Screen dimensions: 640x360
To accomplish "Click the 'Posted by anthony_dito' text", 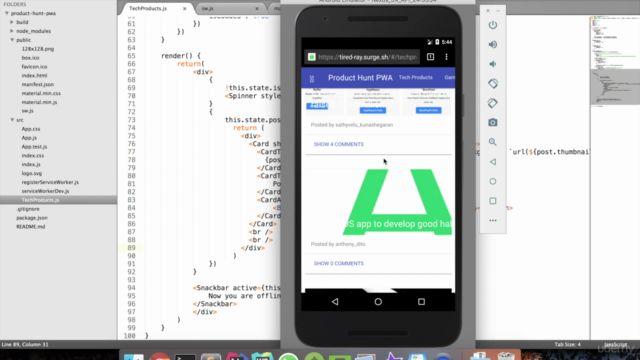I will click(338, 244).
